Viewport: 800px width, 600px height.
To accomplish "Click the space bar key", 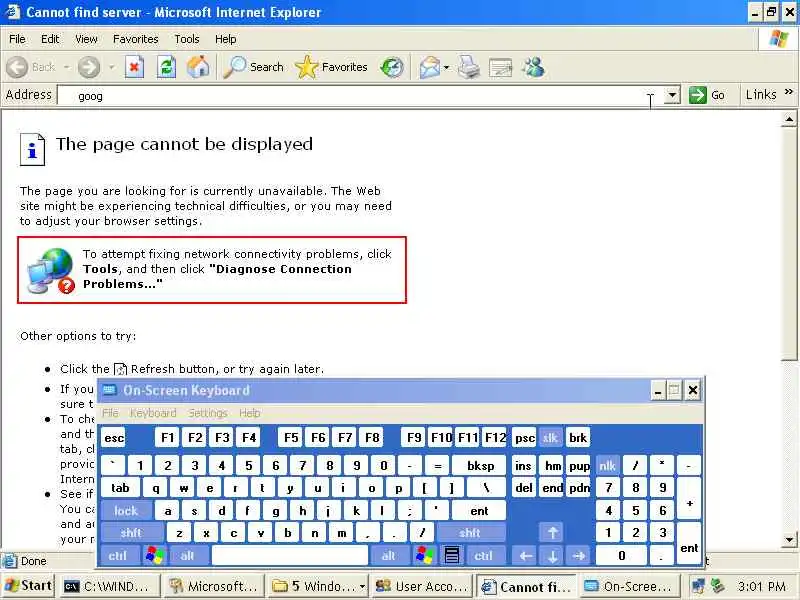I will click(x=290, y=555).
